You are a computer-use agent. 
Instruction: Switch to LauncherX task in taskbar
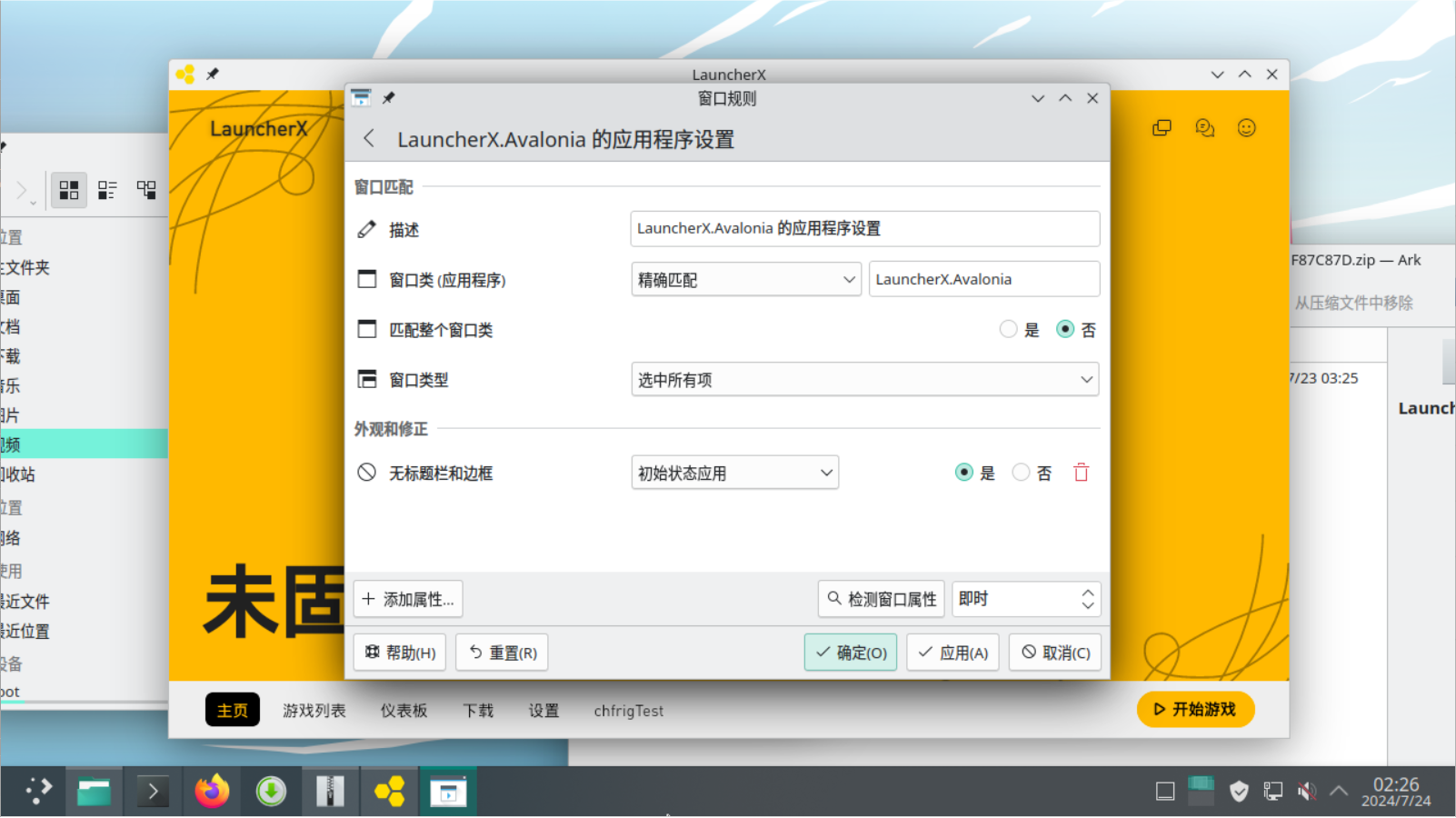click(x=389, y=792)
